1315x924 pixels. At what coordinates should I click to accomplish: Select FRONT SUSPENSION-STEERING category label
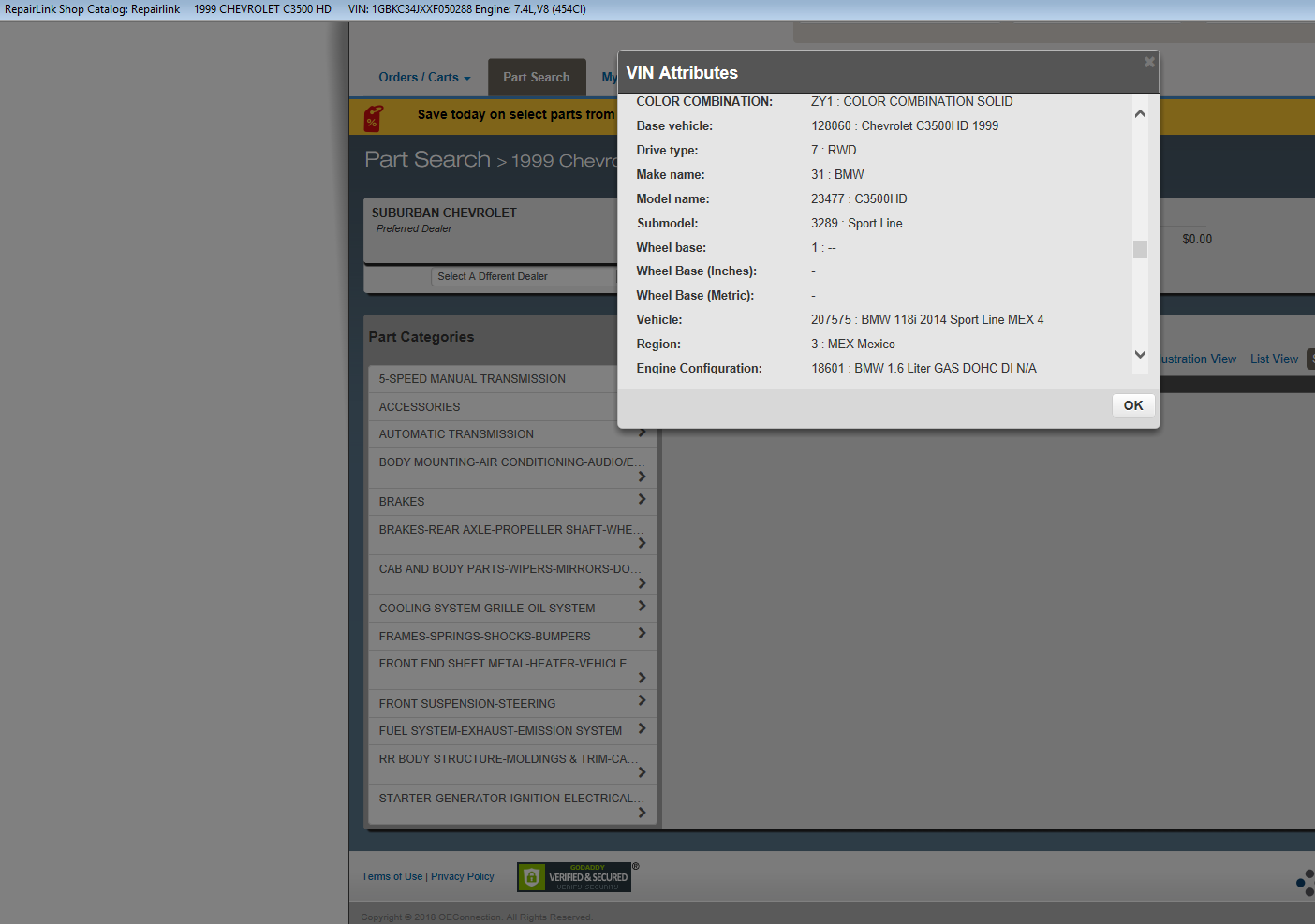[467, 704]
